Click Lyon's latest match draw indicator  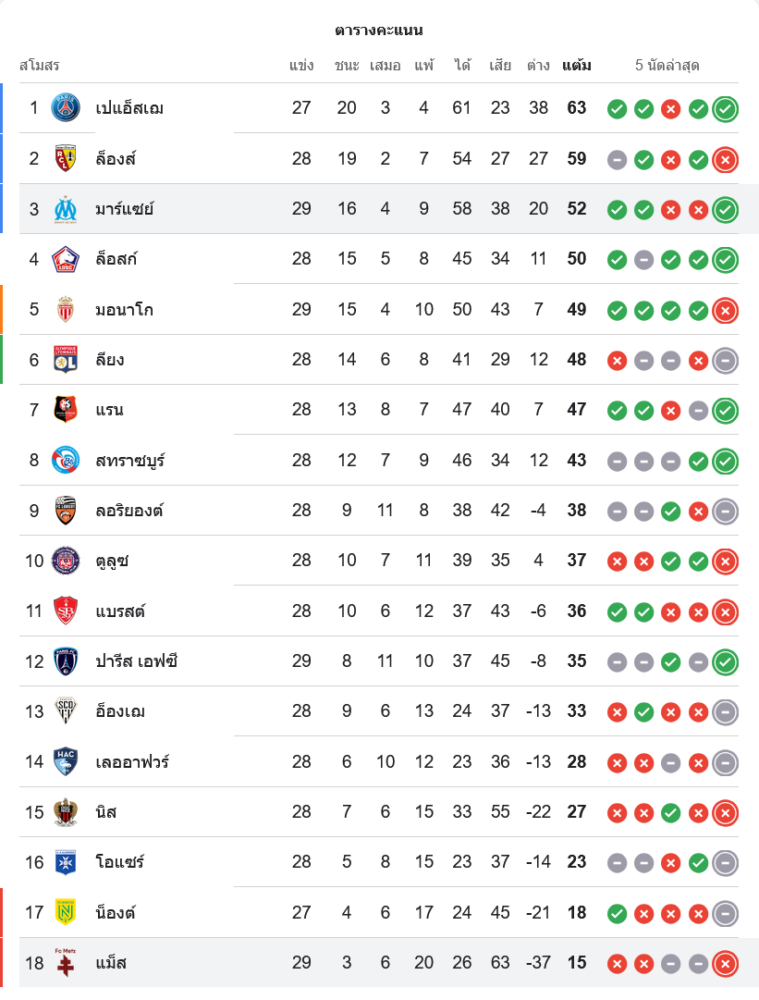point(726,359)
